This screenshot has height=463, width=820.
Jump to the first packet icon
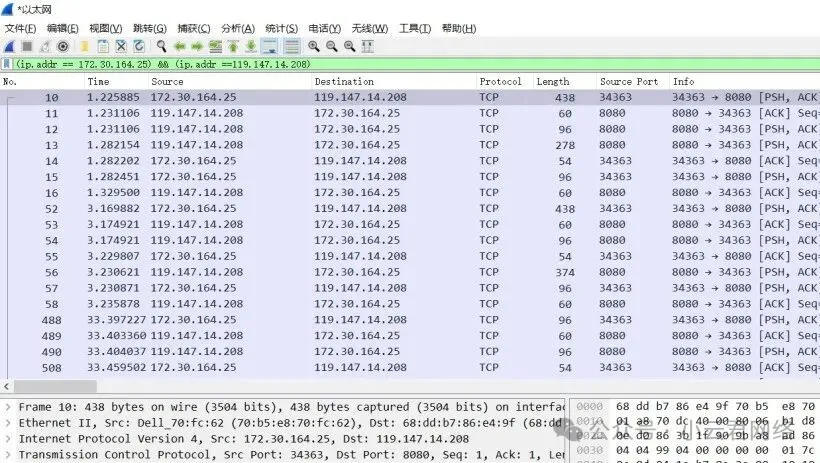click(233, 46)
